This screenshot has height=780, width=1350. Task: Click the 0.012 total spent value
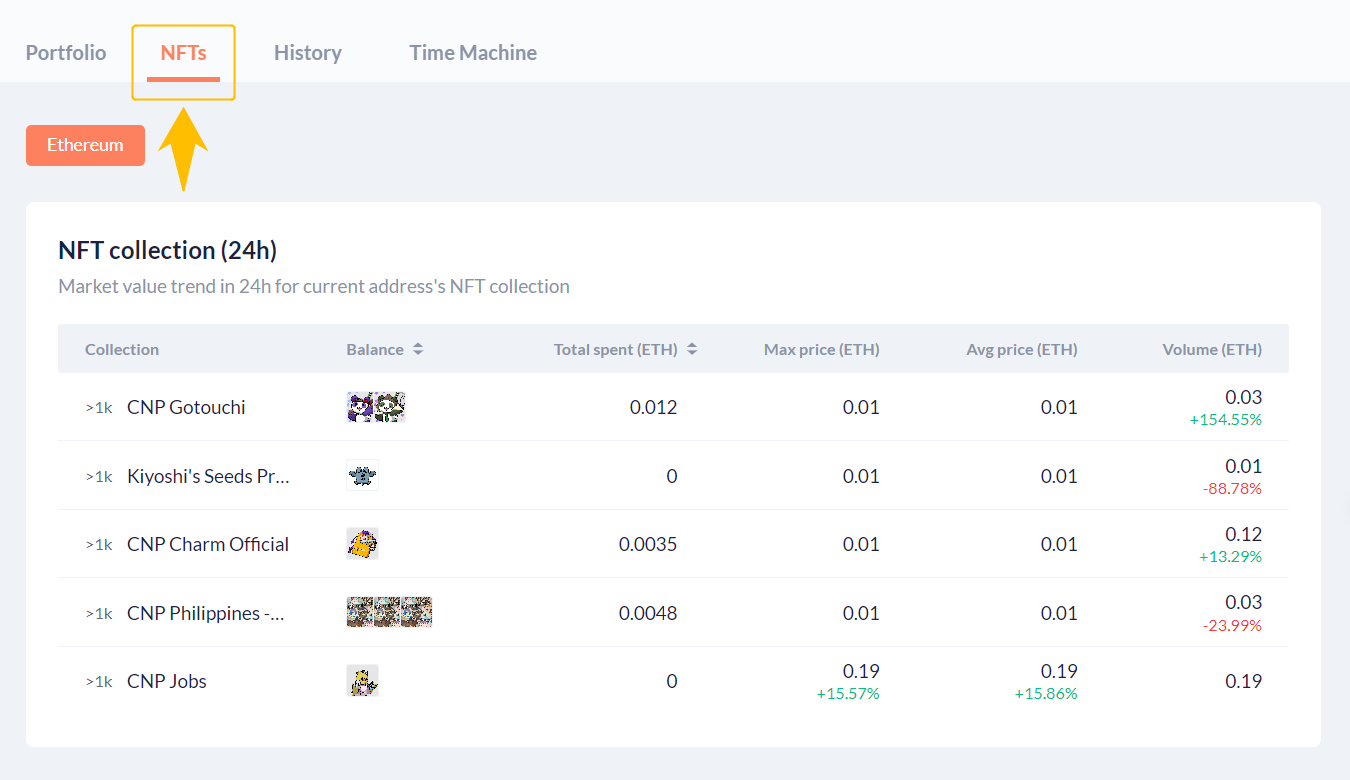click(654, 407)
